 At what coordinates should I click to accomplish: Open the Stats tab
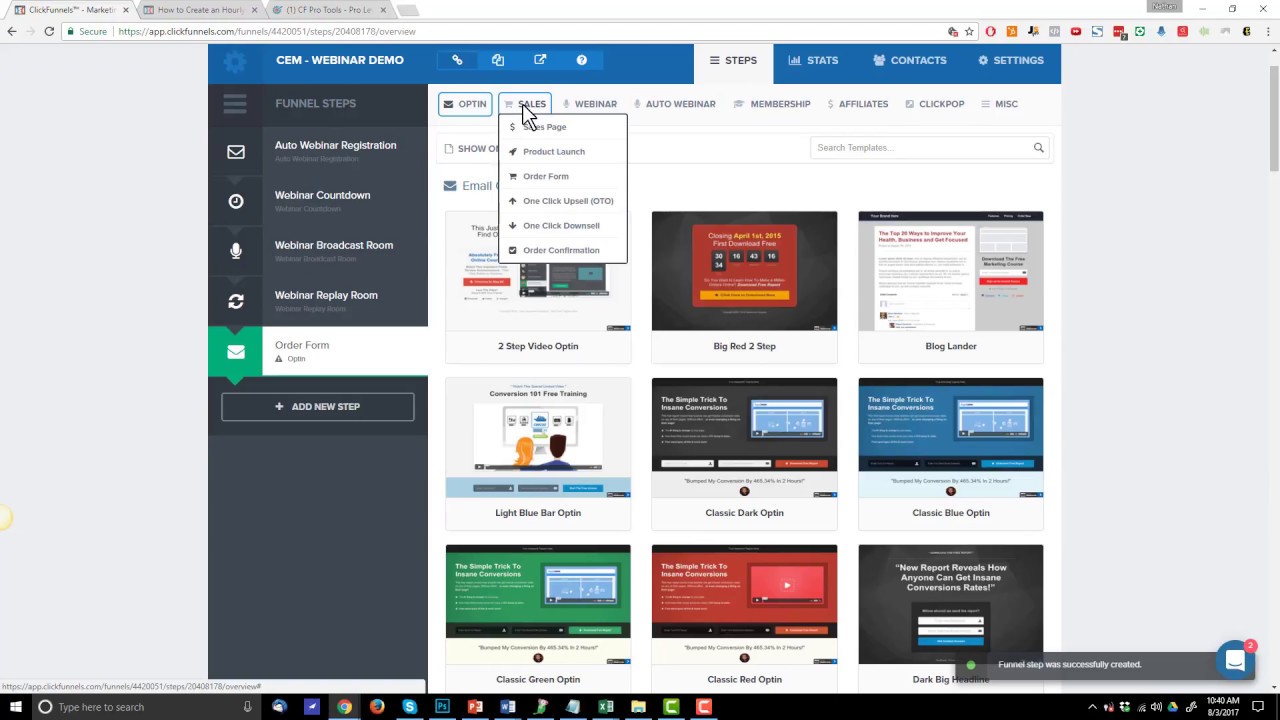813,60
